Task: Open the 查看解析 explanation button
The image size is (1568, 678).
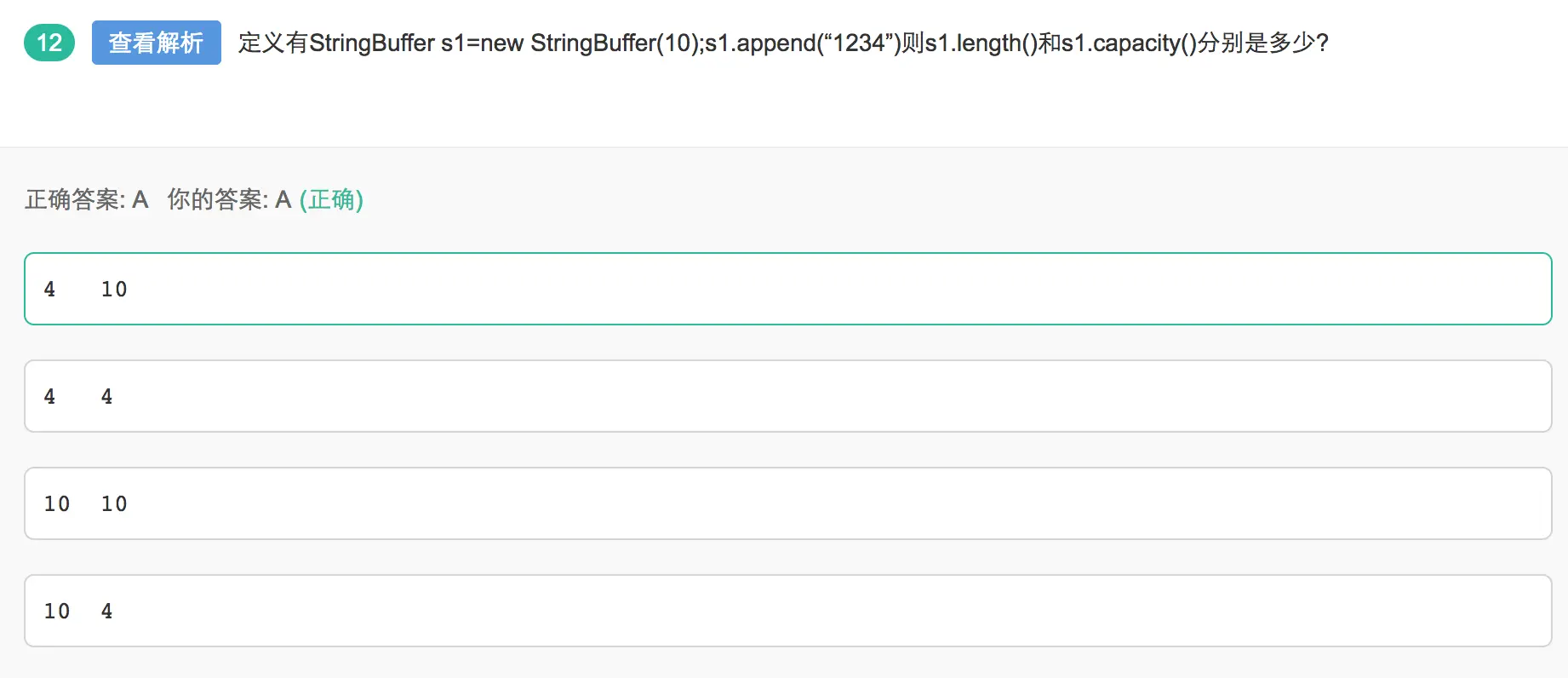Action: point(157,43)
